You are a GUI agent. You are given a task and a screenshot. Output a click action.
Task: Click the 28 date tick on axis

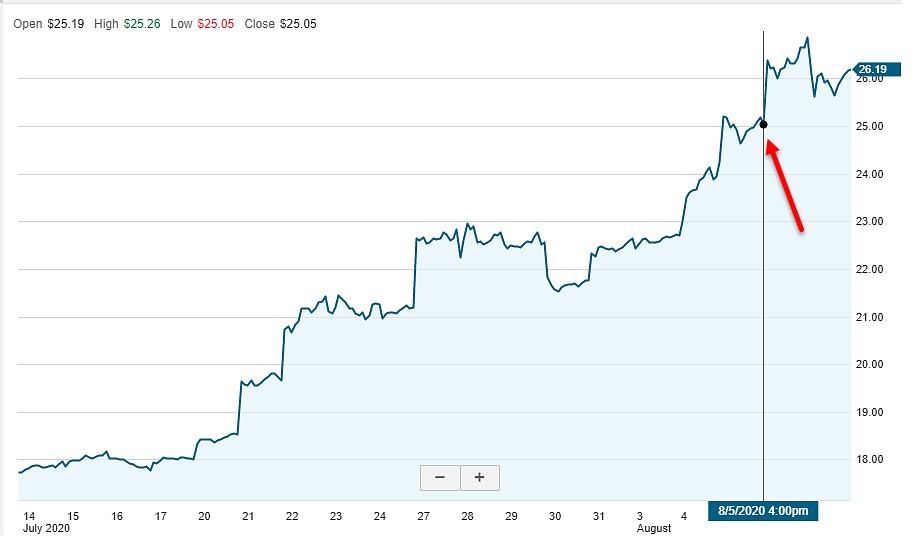coord(467,516)
